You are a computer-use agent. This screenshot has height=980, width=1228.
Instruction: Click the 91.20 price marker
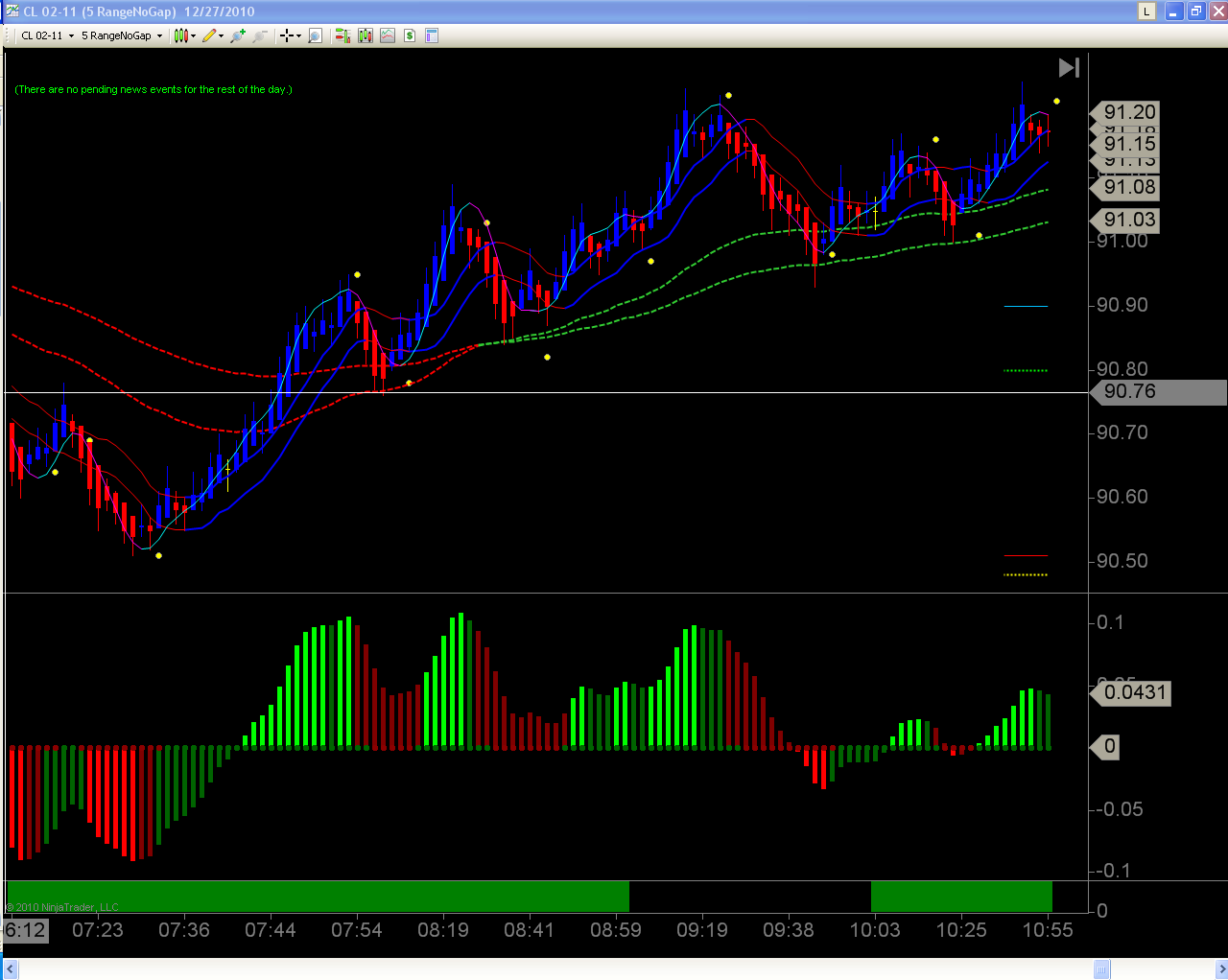tap(1126, 112)
